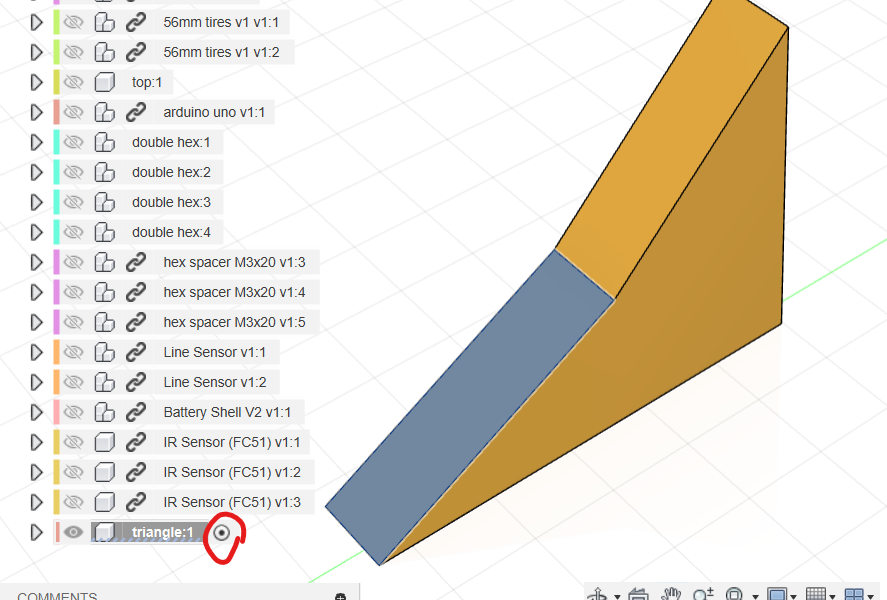Screen dimensions: 887x600
Task: Click component icon next to top:1
Action: 104,82
